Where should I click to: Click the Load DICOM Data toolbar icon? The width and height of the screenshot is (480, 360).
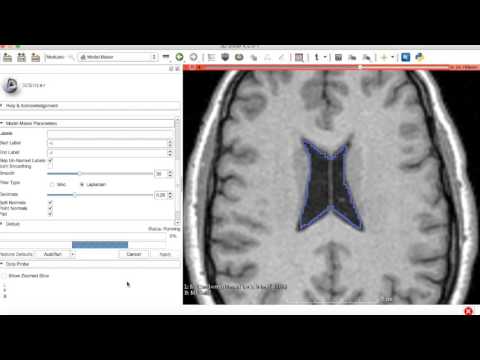tap(21, 57)
